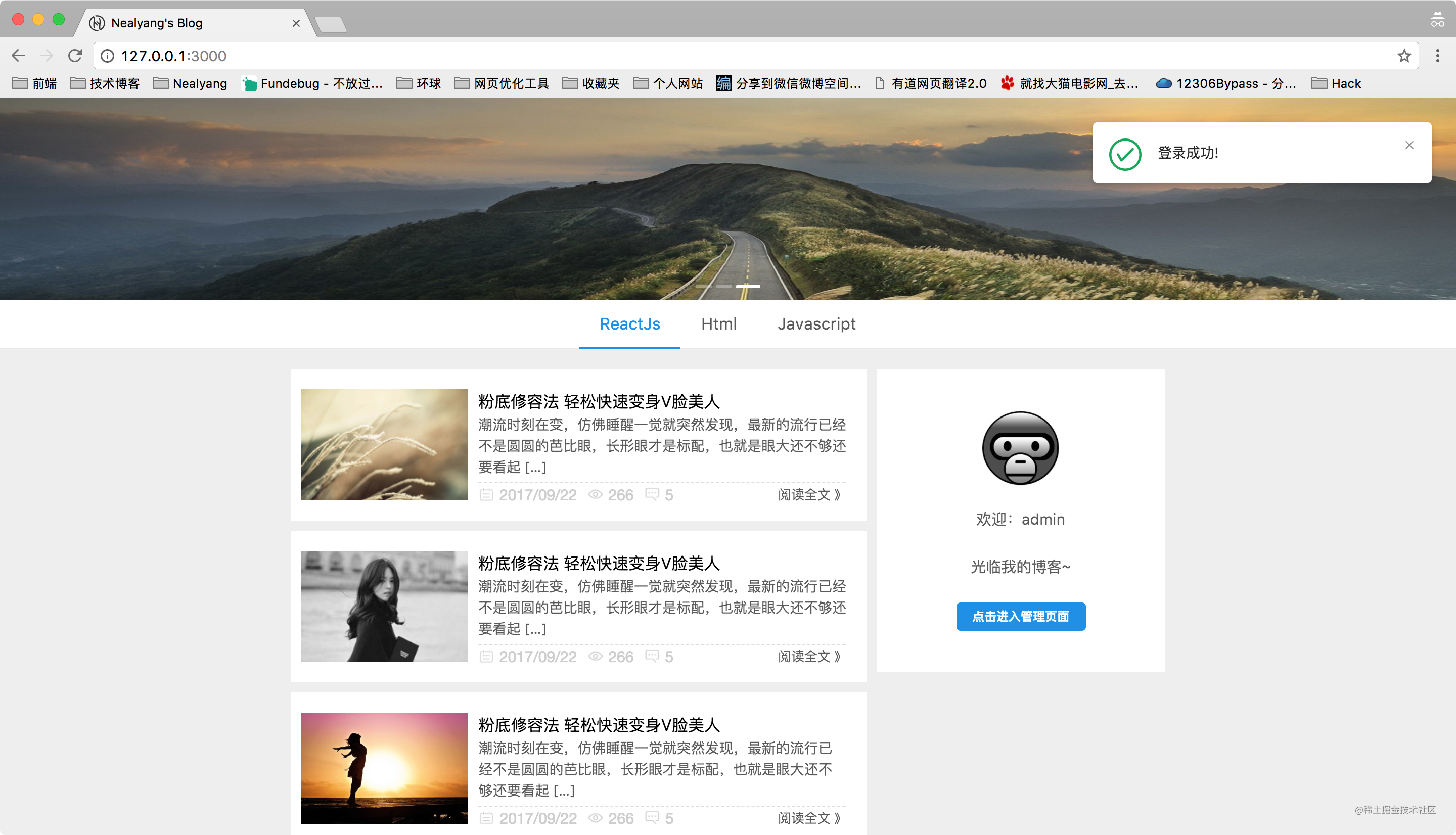Switch to the Html tab
This screenshot has width=1456, height=835.
point(718,324)
